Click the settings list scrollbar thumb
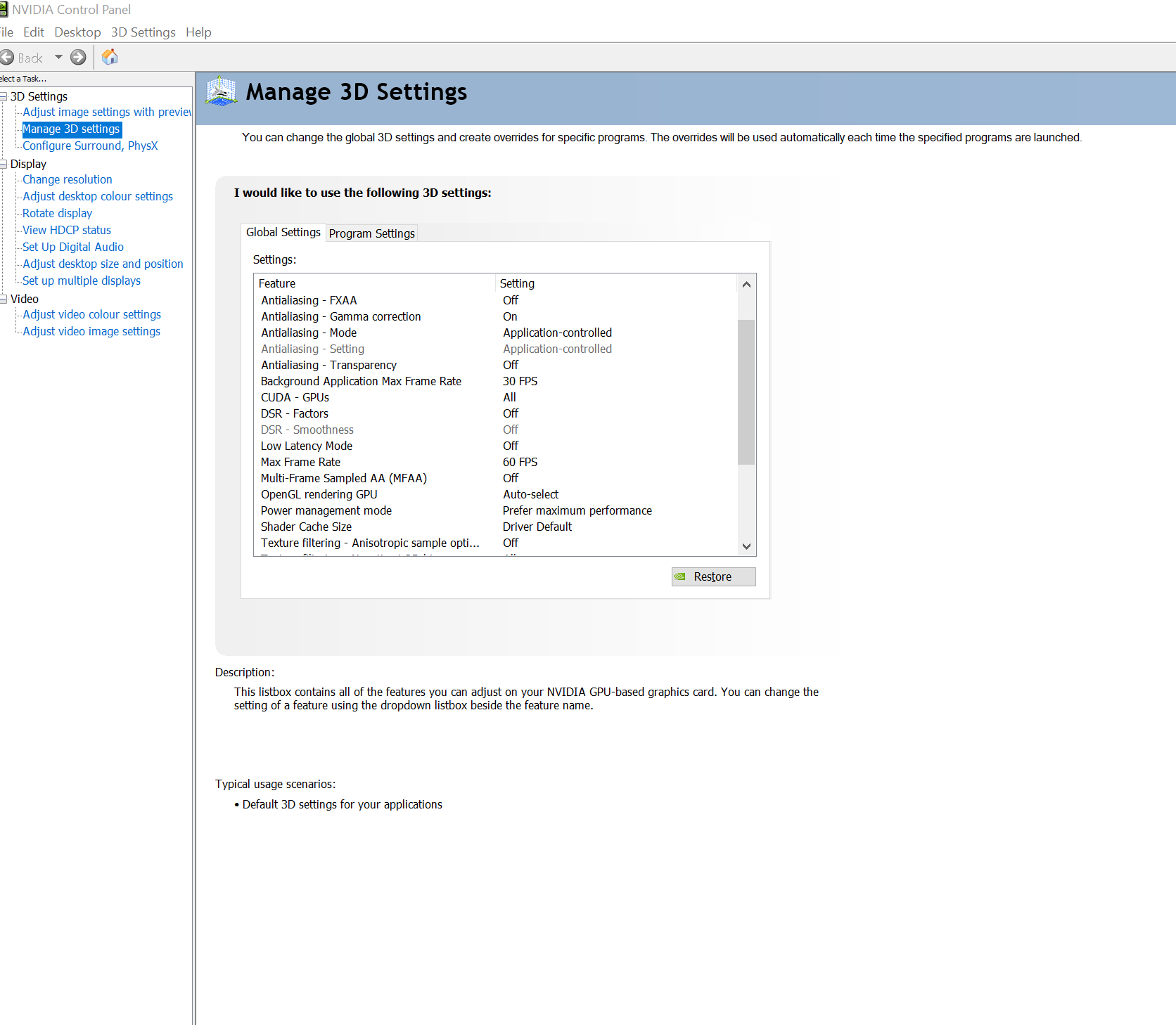 click(x=746, y=392)
